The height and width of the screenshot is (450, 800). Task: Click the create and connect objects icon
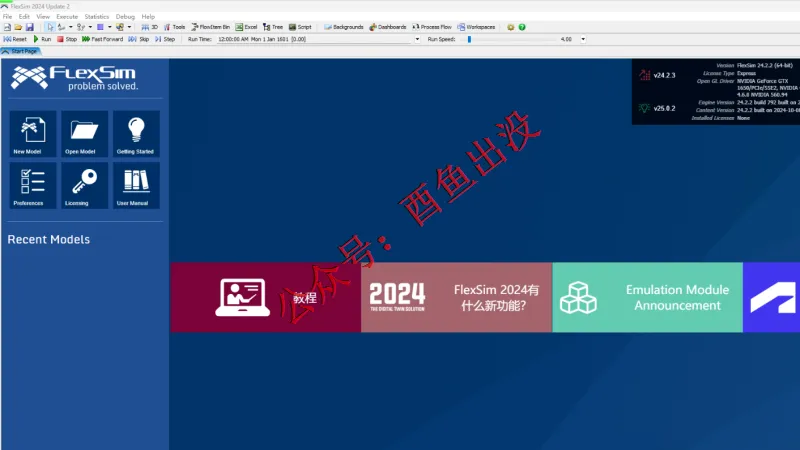[x=120, y=27]
